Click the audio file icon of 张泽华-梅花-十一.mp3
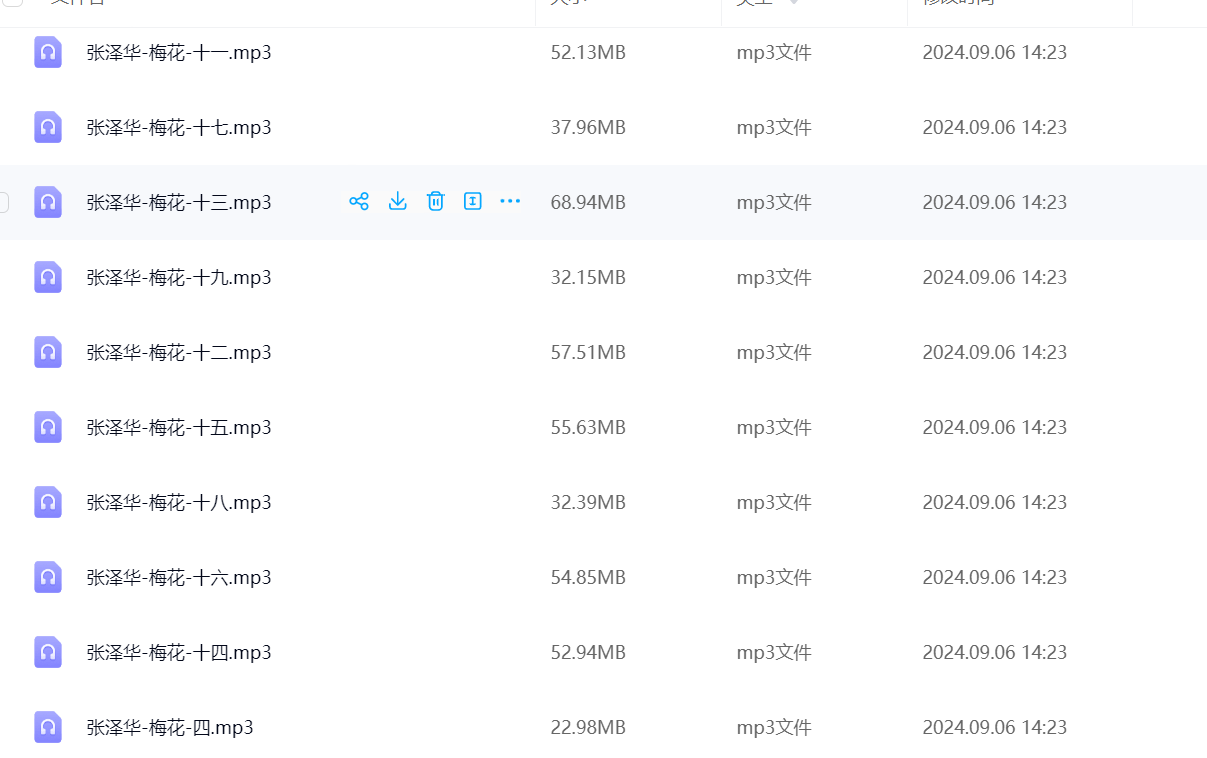 tap(48, 52)
